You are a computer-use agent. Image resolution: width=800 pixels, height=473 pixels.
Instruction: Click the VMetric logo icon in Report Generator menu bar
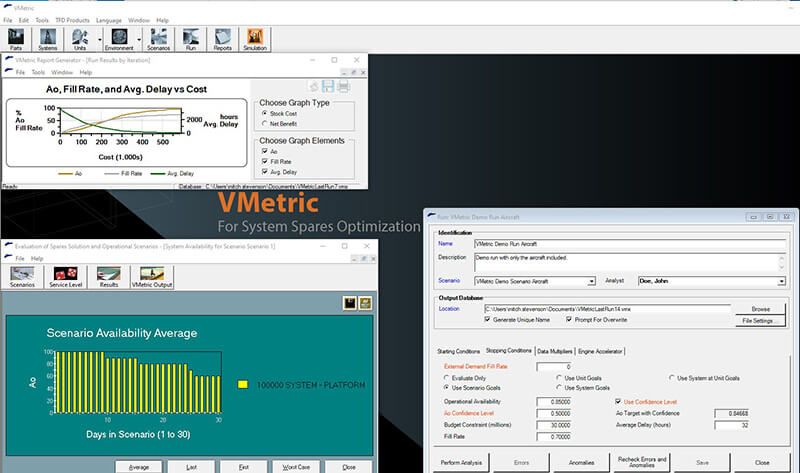[9, 72]
